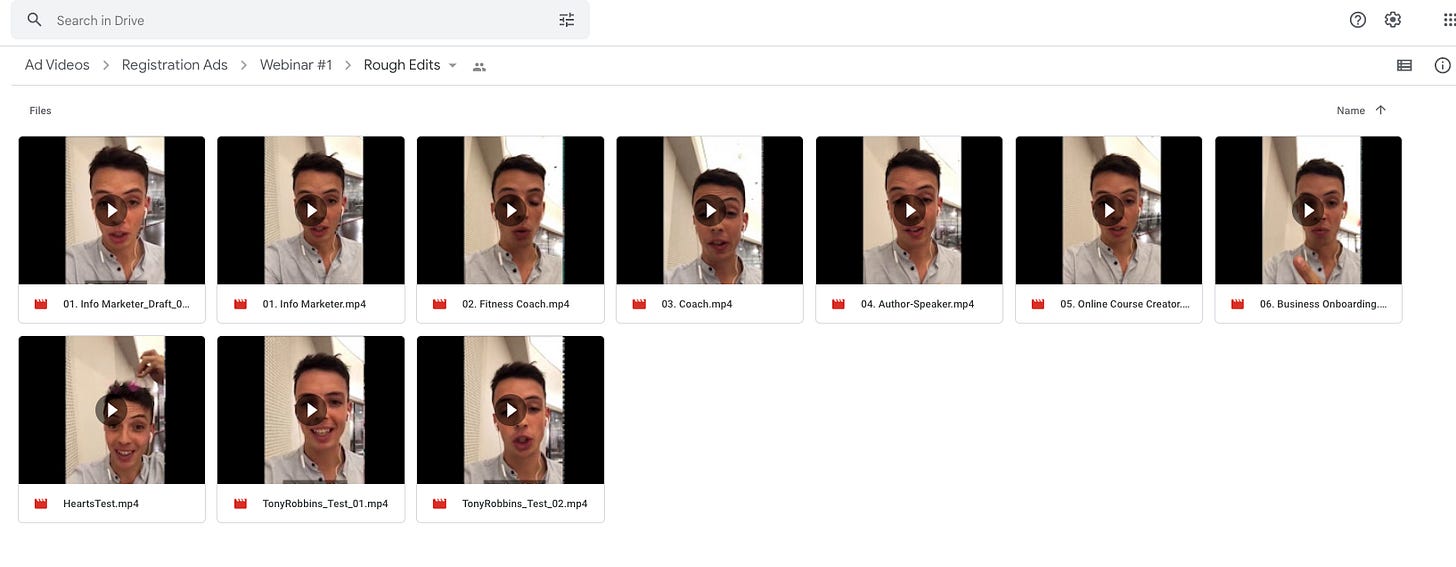Click video icon of 02. Fitness Coach.mp4
The image size is (1456, 567).
[440, 304]
